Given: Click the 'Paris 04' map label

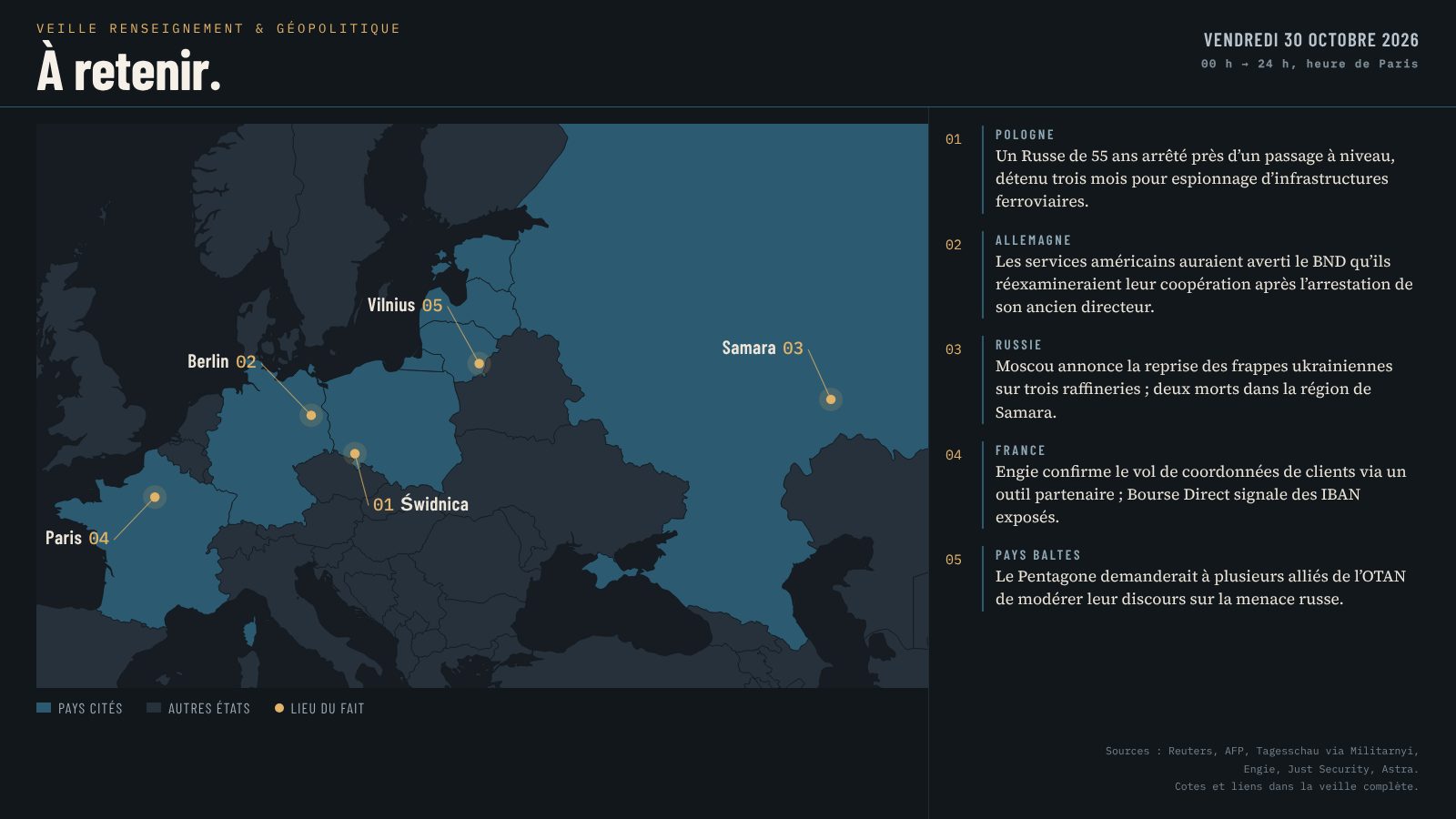Looking at the screenshot, I should pos(77,538).
